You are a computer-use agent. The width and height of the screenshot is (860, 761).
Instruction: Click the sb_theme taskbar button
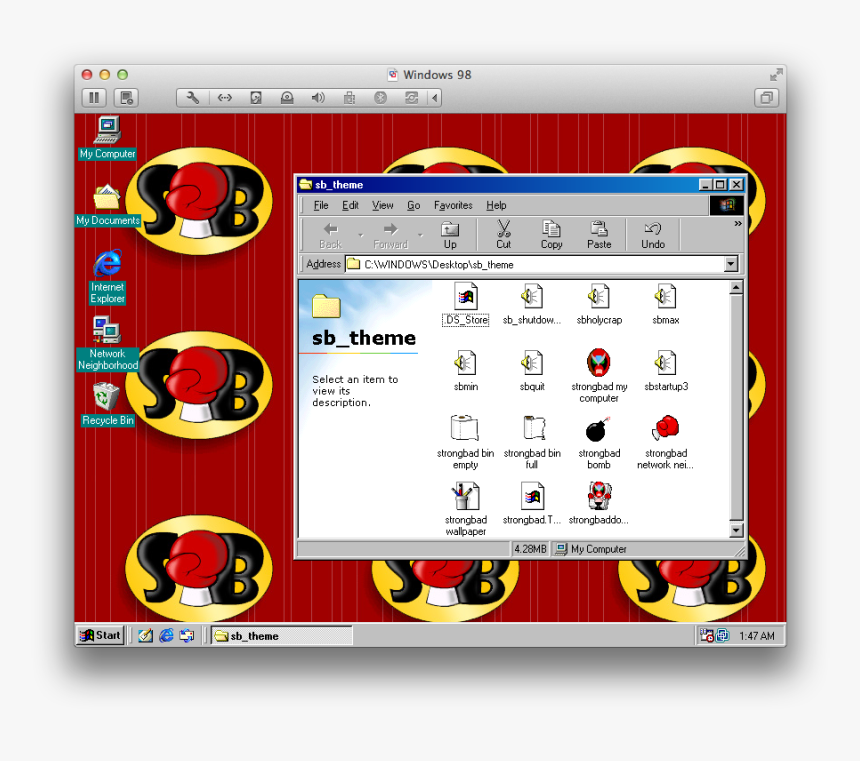[282, 635]
